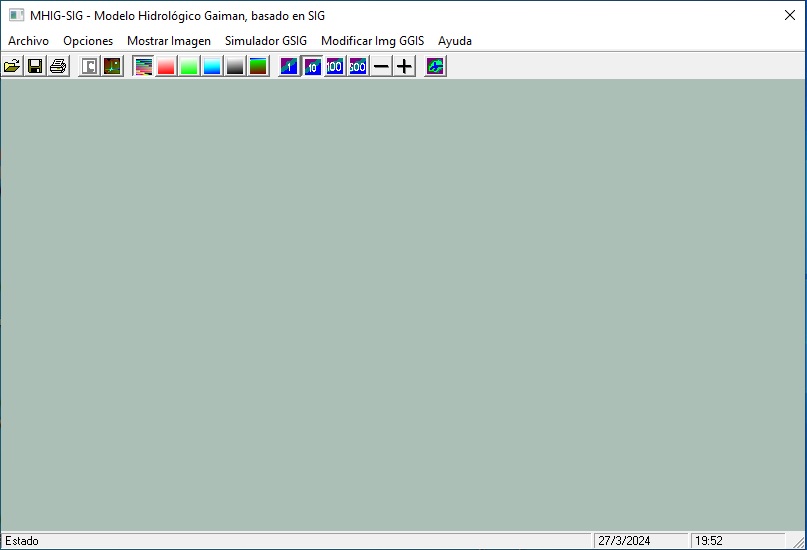Screen dimensions: 807x550
Task: Select the green-to-brown gradient palette icon
Action: click(258, 66)
